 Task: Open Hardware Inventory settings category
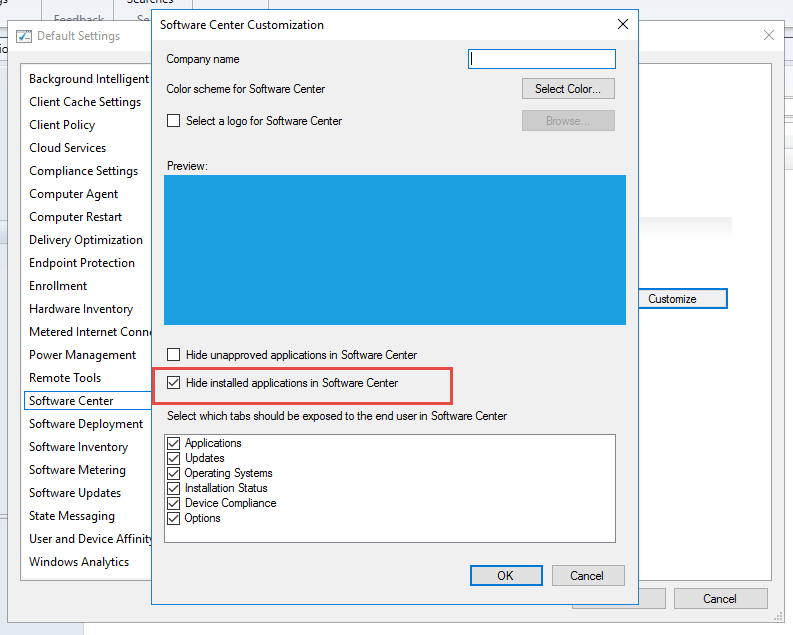pyautogui.click(x=81, y=309)
